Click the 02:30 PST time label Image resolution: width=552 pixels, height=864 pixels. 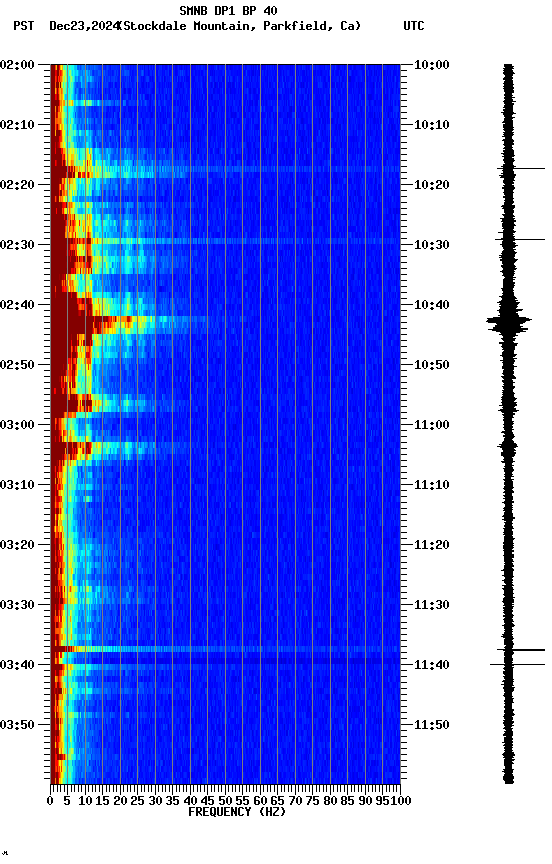[17, 245]
